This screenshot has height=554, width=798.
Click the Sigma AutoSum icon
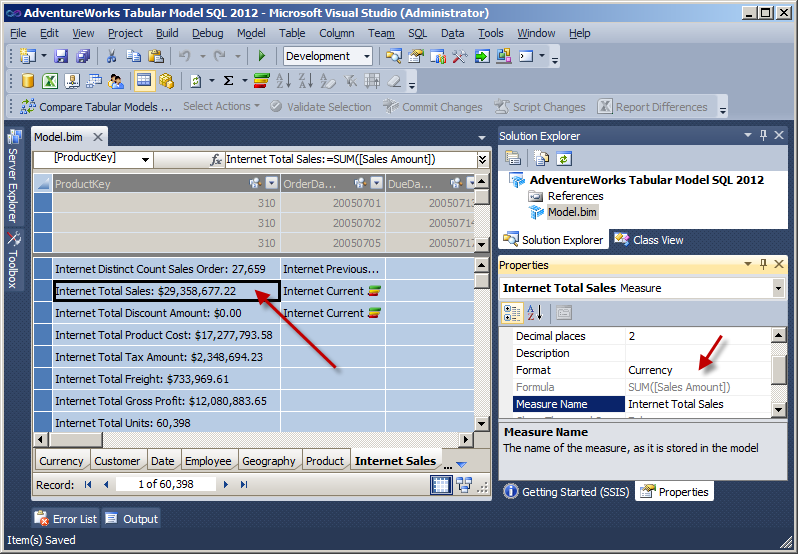pos(229,81)
